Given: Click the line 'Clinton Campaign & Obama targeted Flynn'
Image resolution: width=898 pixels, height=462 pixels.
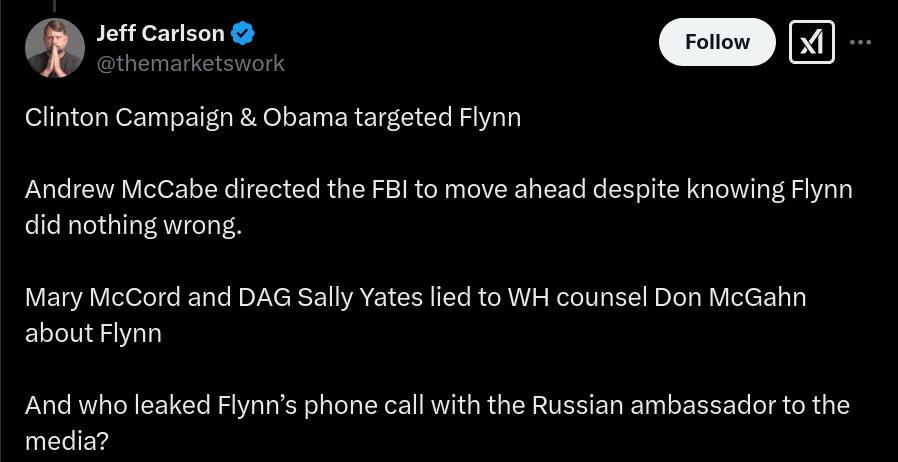Looking at the screenshot, I should 273,117.
